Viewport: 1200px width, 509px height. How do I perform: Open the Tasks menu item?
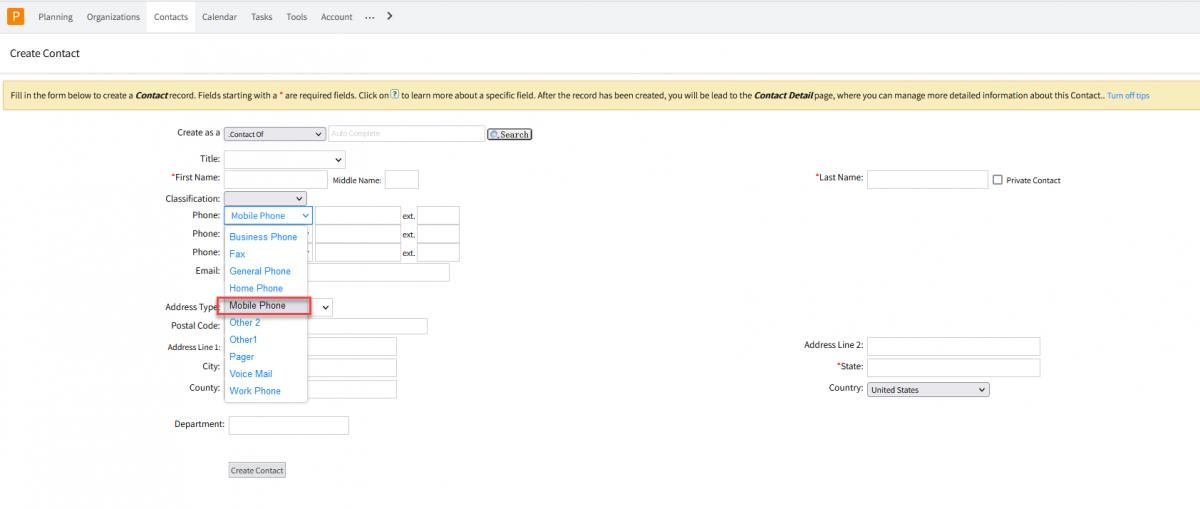[261, 17]
